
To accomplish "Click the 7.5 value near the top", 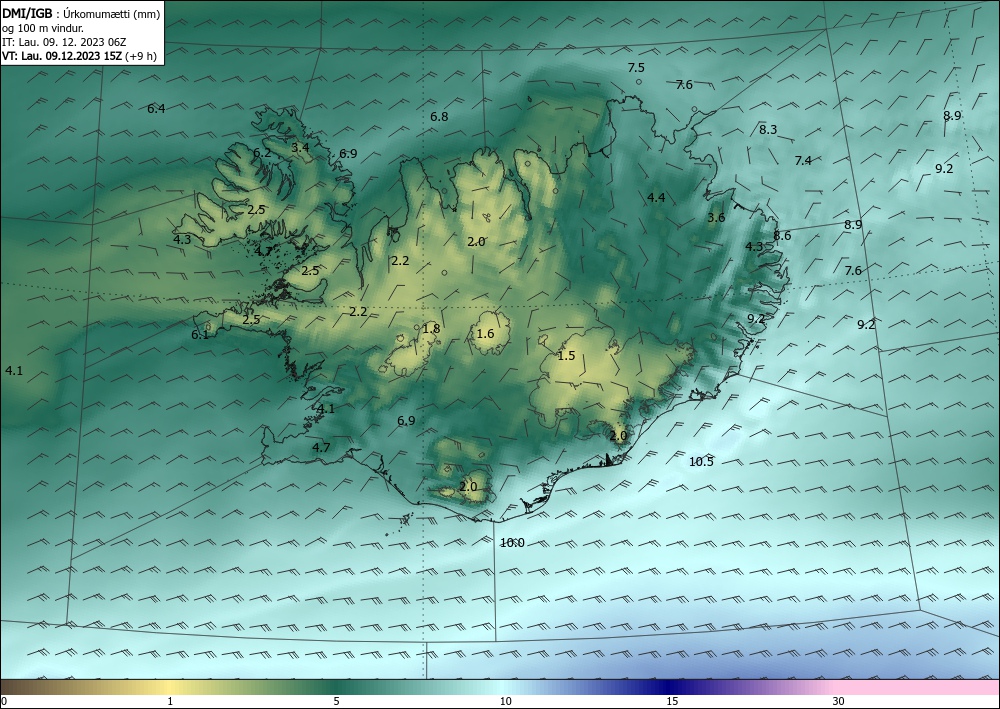I will [x=636, y=68].
